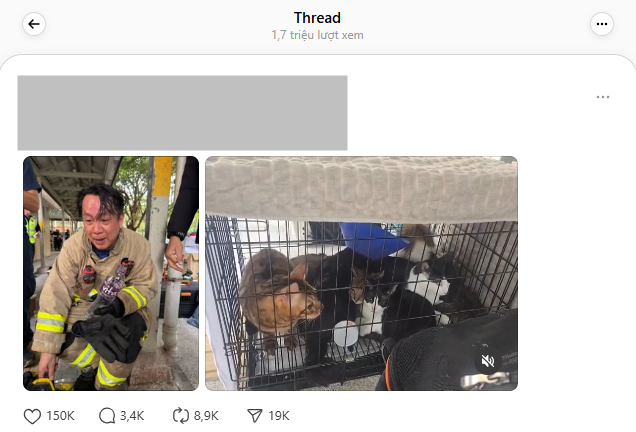Share the post via paper plane icon
The image size is (636, 432).
(x=255, y=416)
